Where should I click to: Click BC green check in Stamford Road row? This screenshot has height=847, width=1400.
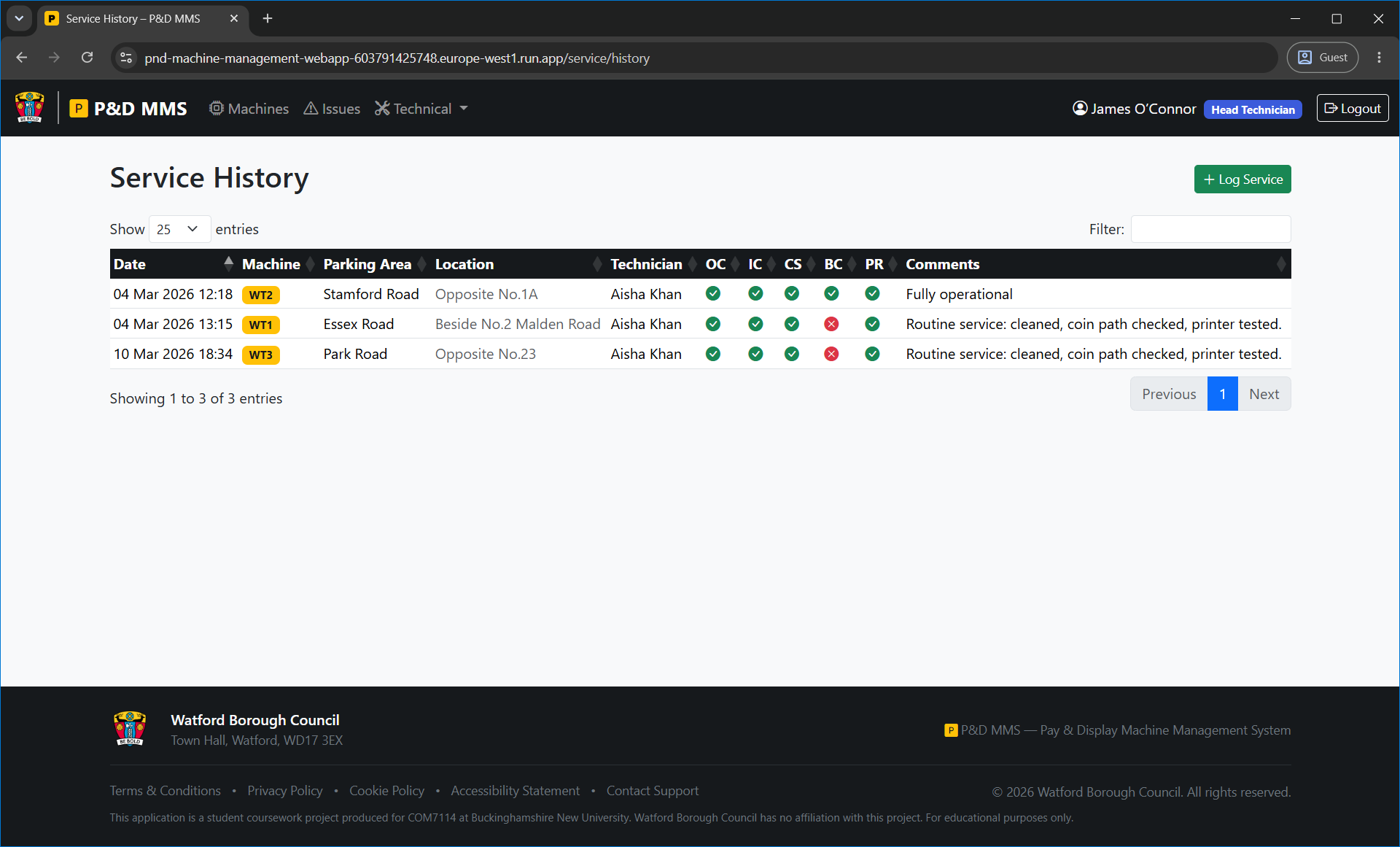click(831, 293)
